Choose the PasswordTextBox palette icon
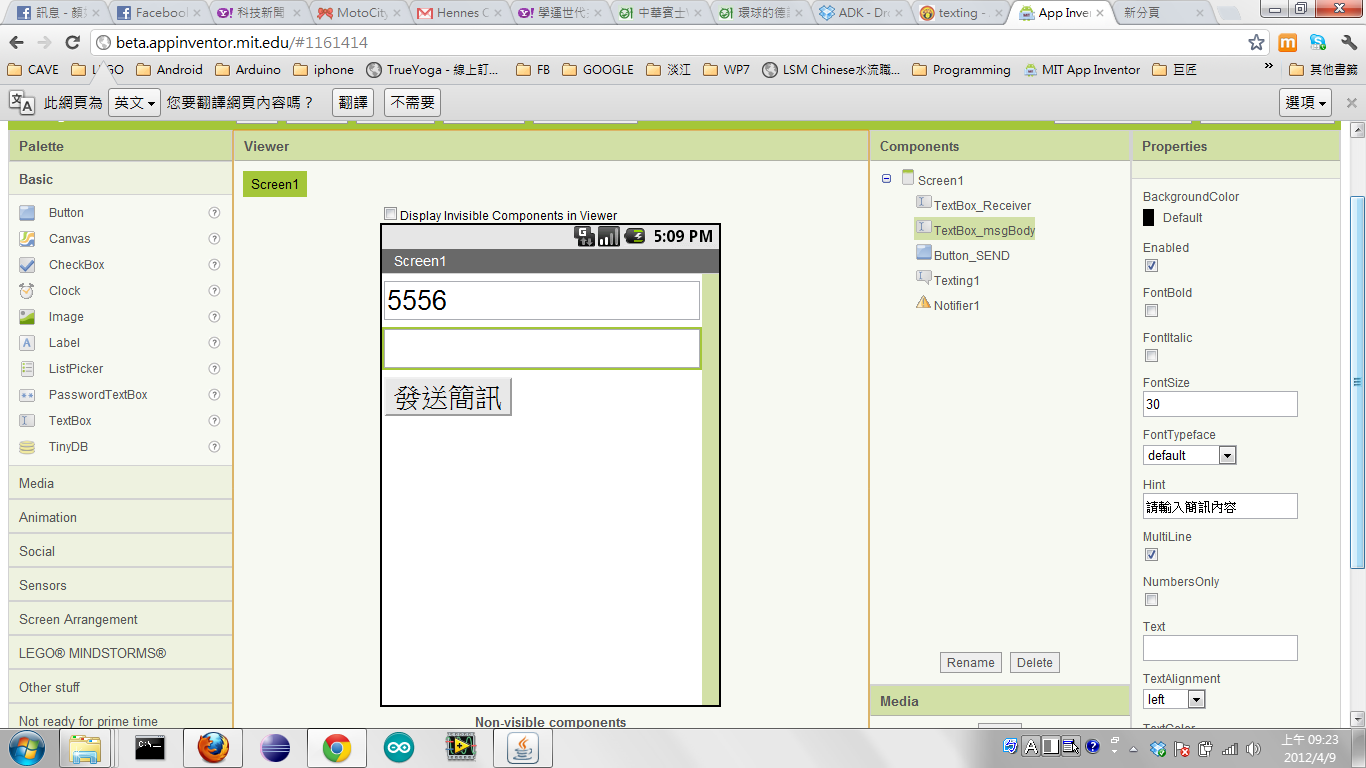Screen dimensions: 1366x768 (x=27, y=395)
